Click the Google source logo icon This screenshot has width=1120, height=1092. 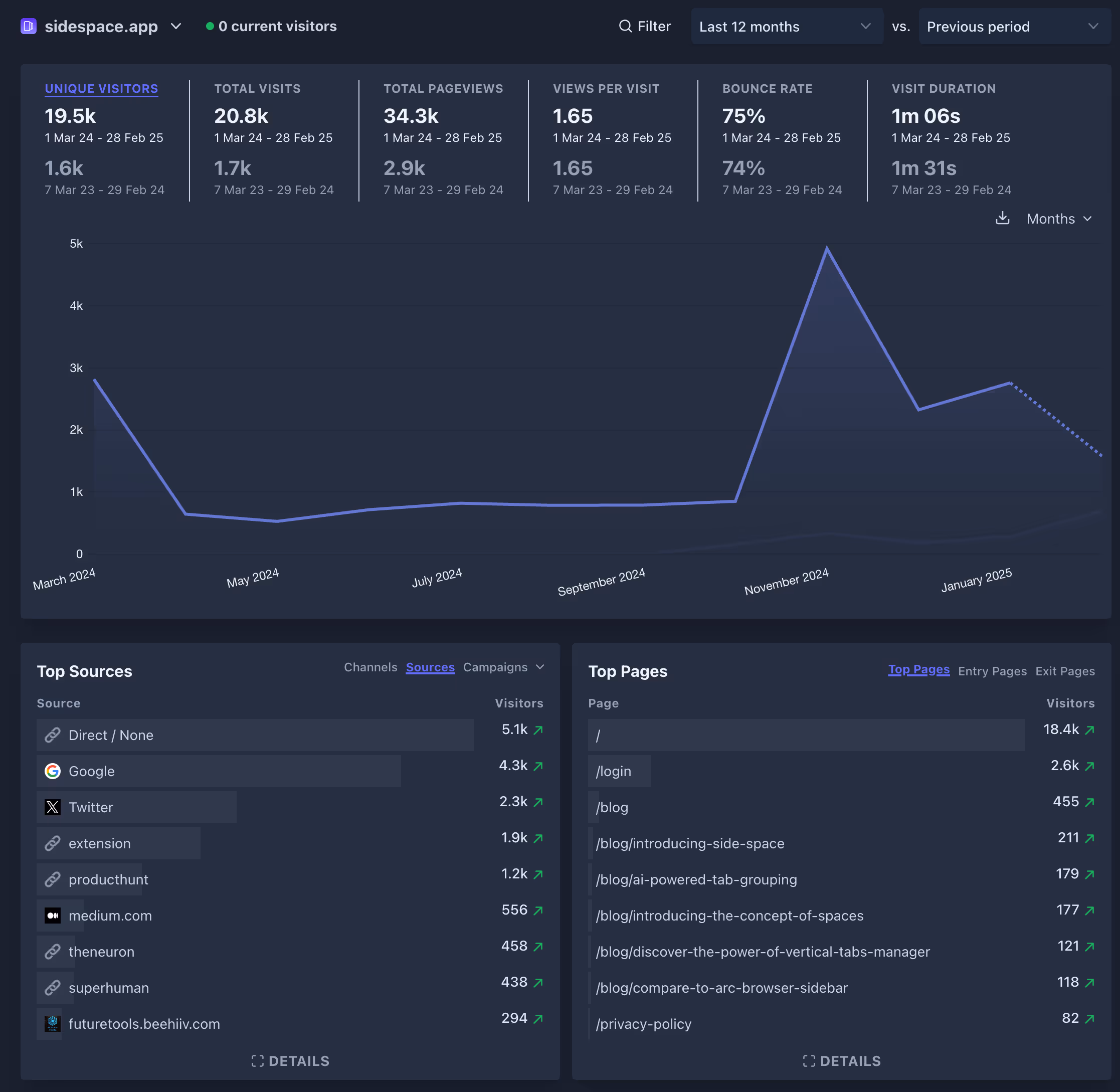click(x=53, y=772)
